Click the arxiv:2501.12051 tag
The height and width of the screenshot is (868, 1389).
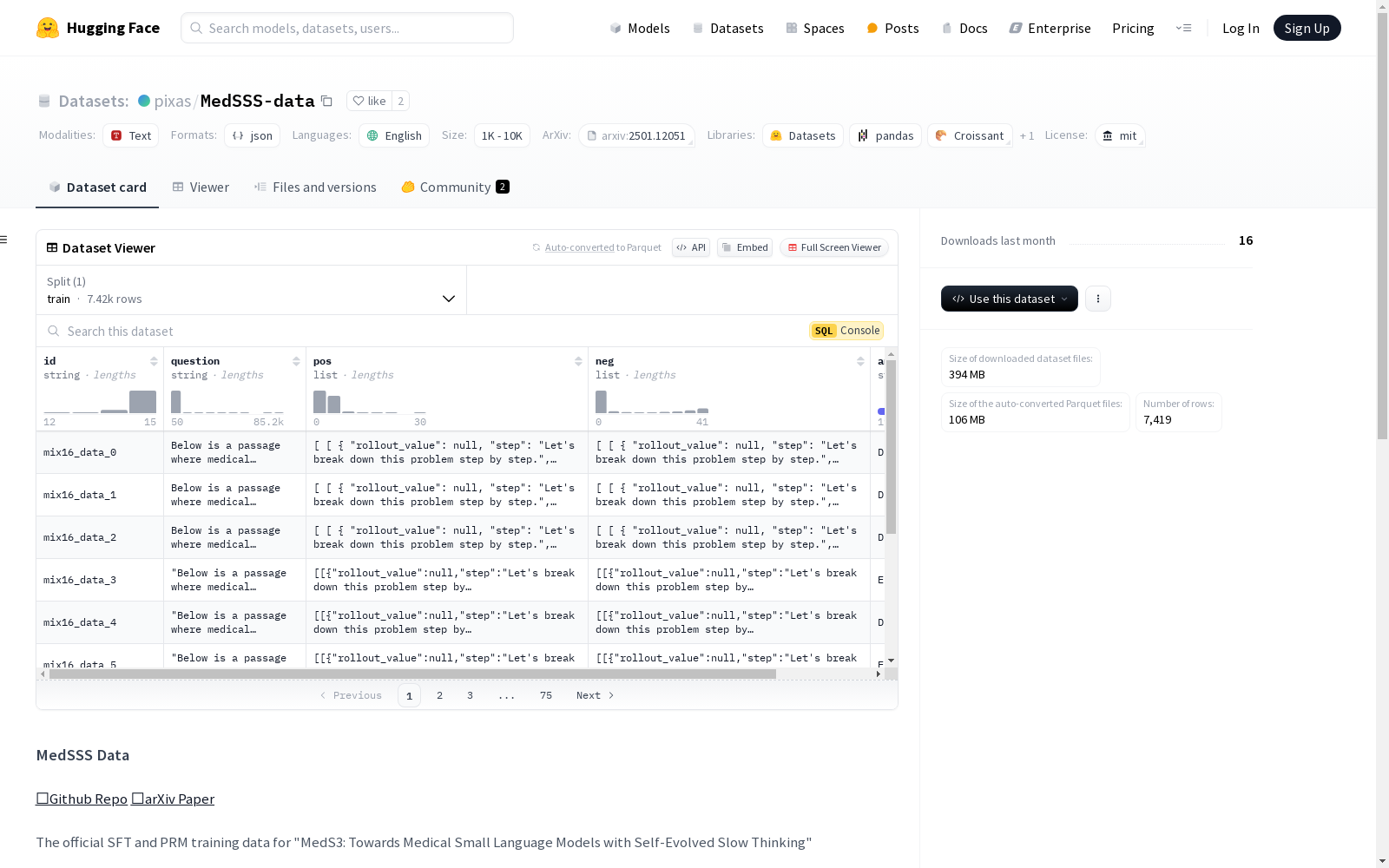pos(636,135)
